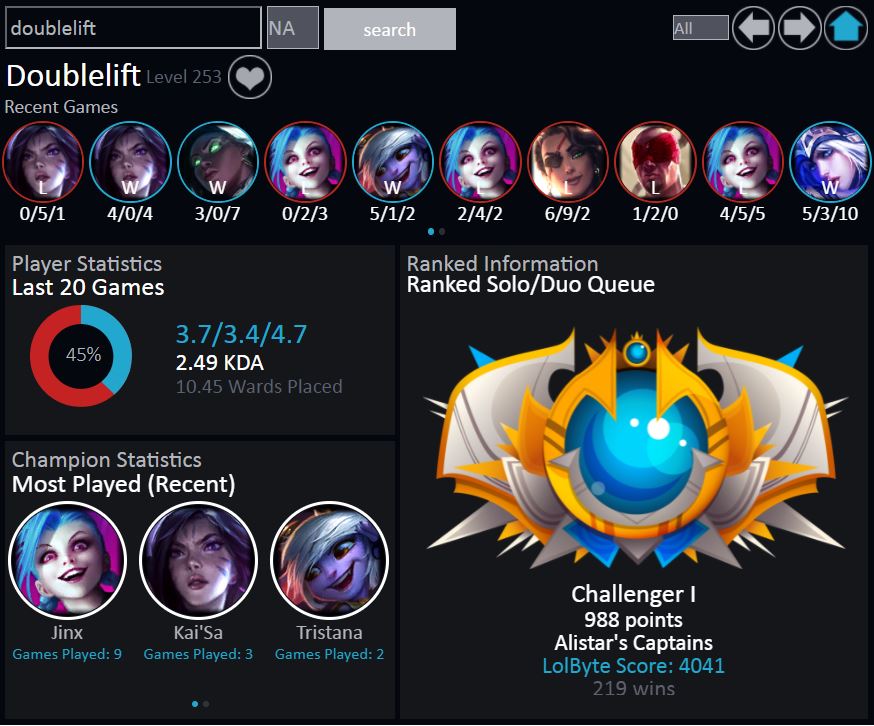The image size is (874, 726).
Task: Open the 5/1/2 Tristana win game
Action: coord(393,162)
